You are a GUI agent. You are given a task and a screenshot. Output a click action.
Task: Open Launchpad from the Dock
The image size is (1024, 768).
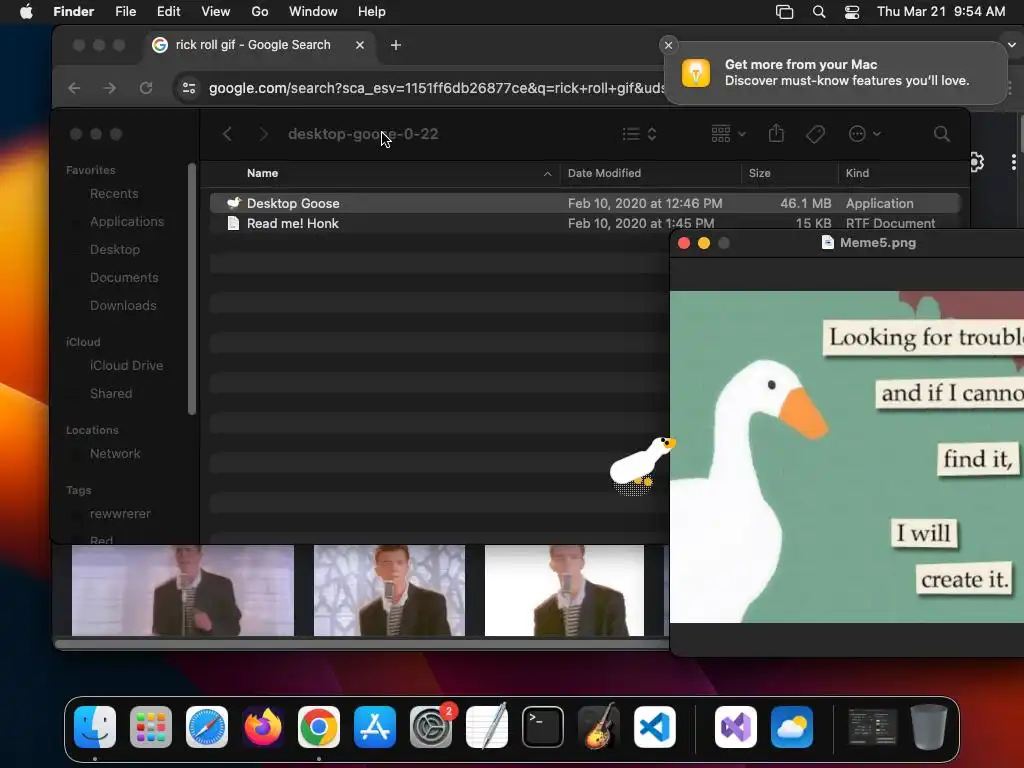click(151, 727)
